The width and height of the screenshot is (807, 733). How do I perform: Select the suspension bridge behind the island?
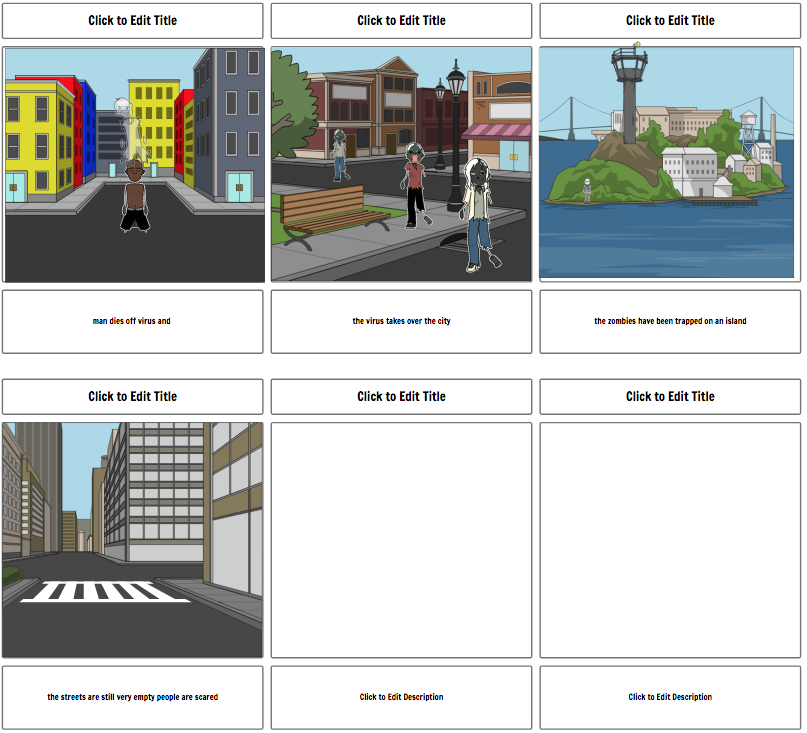pos(571,121)
